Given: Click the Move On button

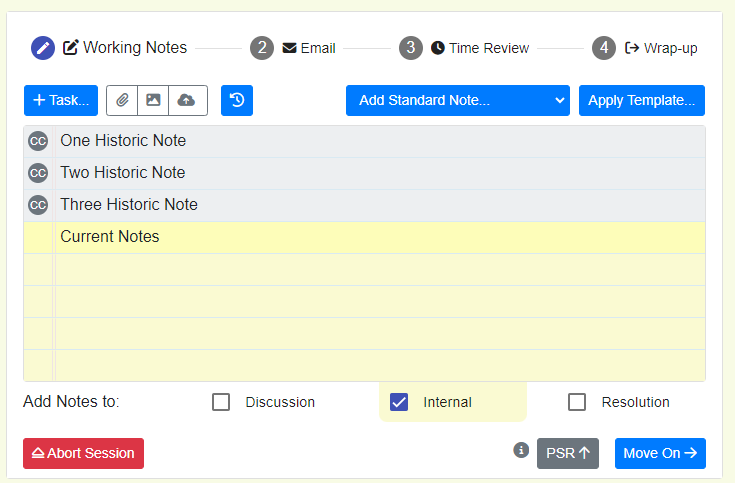Looking at the screenshot, I should click(660, 453).
